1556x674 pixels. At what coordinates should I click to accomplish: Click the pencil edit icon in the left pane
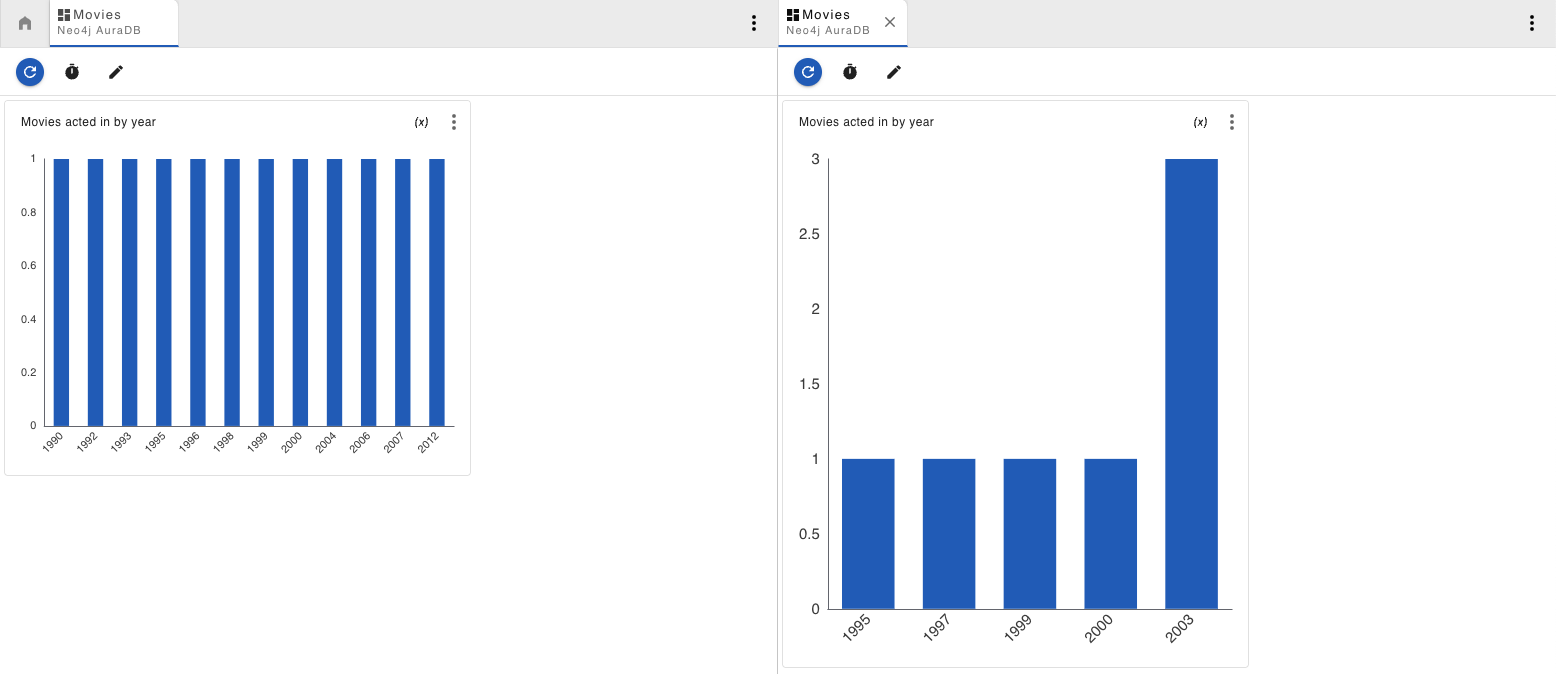pos(116,72)
